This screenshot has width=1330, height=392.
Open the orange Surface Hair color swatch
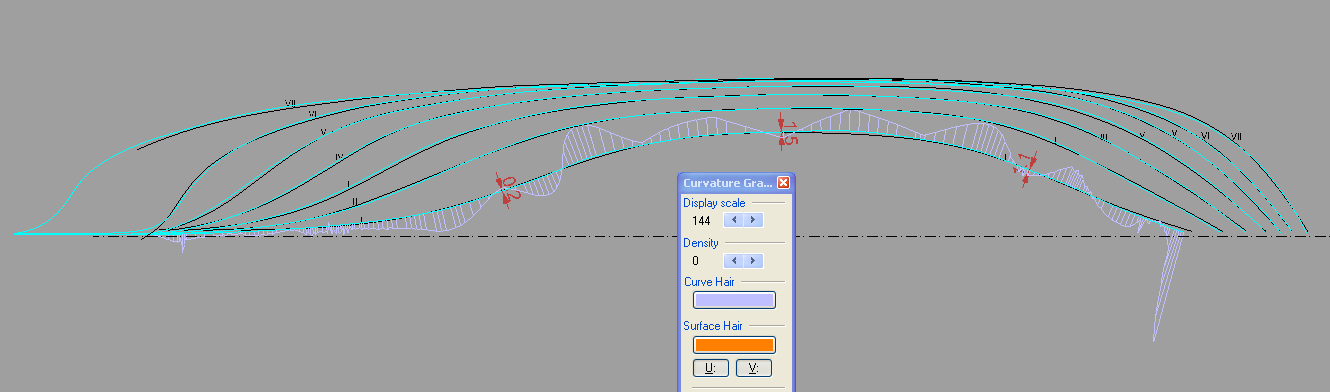coord(734,345)
